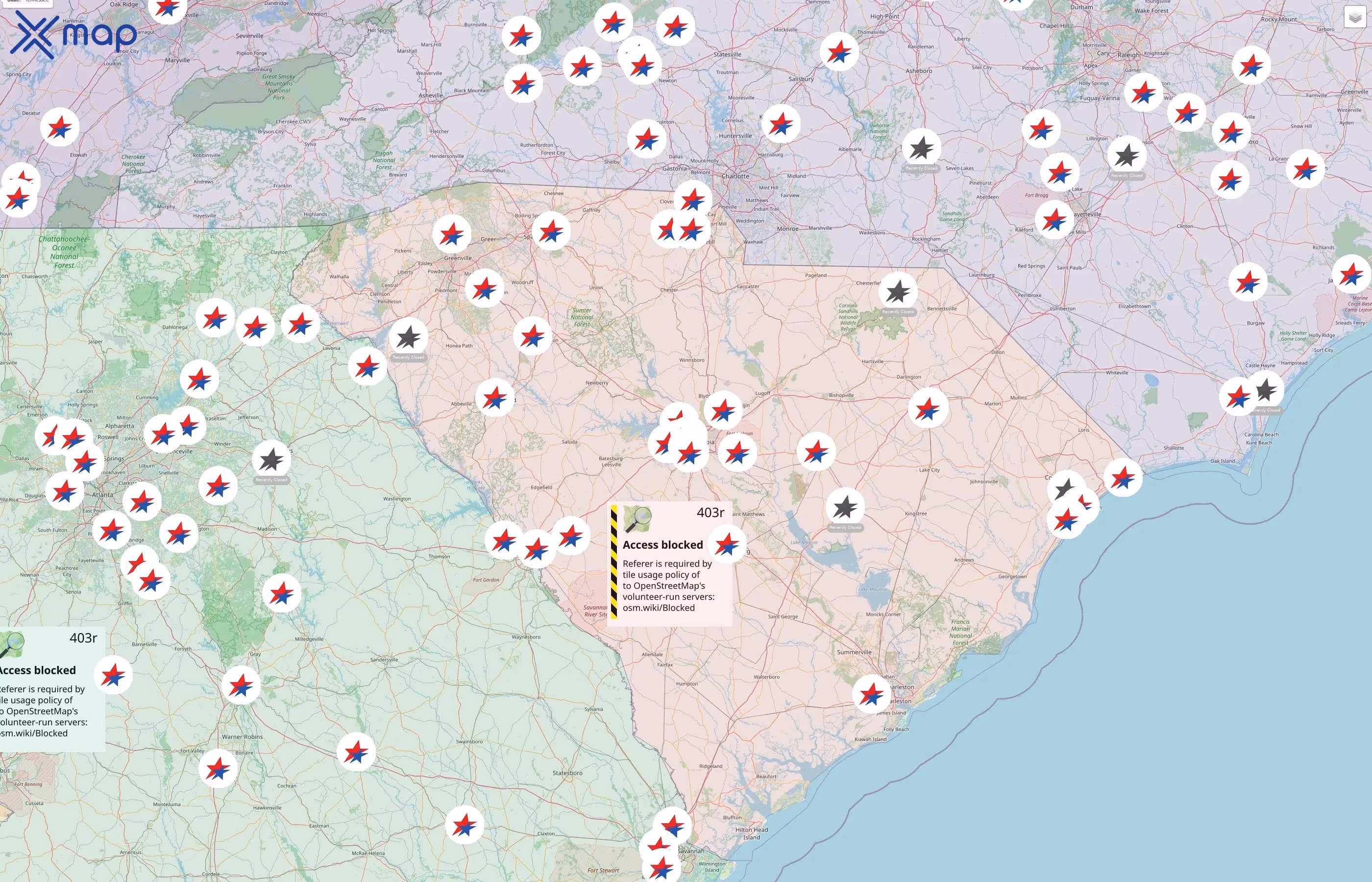Open the star marker north of Piedmont
This screenshot has height=882, width=1372.
(485, 288)
